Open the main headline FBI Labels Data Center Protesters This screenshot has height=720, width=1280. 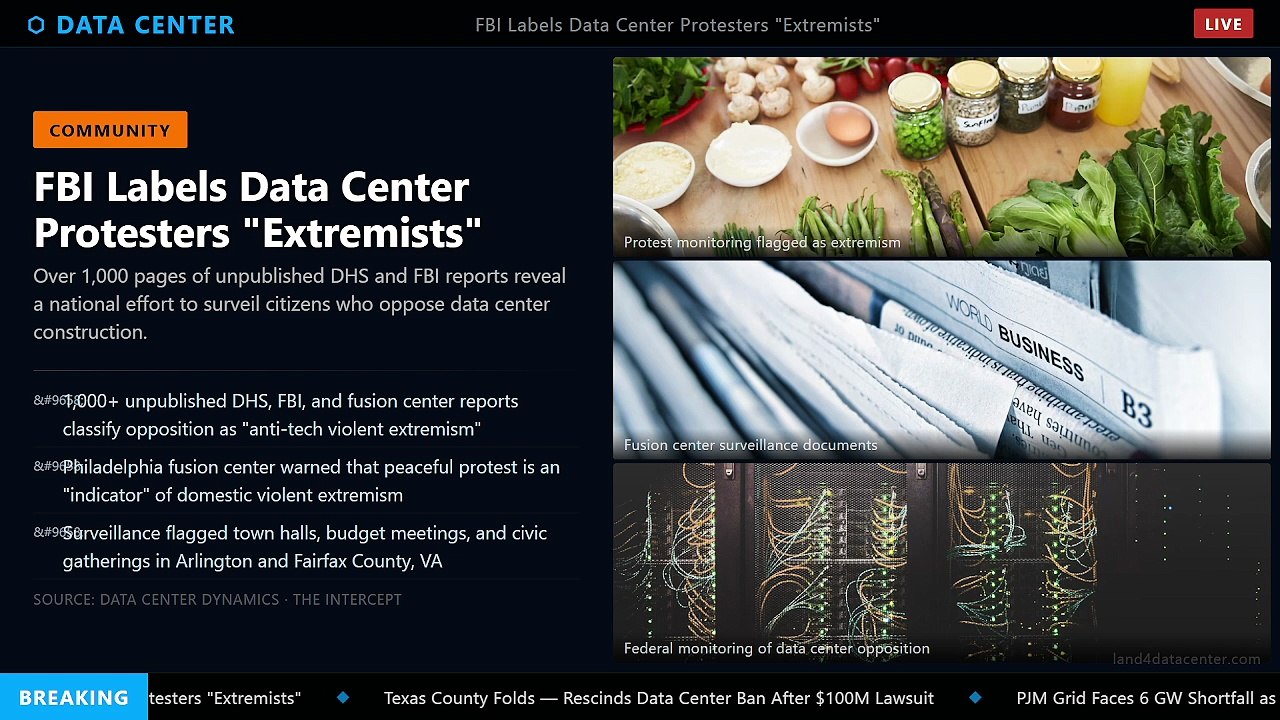[258, 210]
